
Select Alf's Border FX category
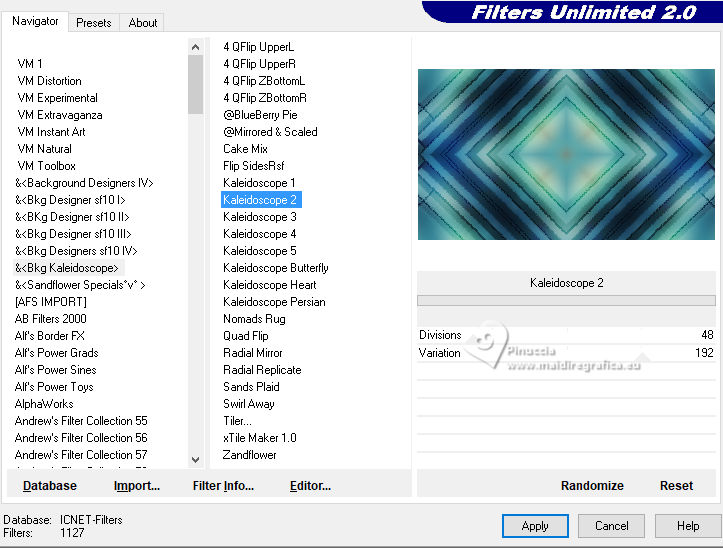point(50,336)
